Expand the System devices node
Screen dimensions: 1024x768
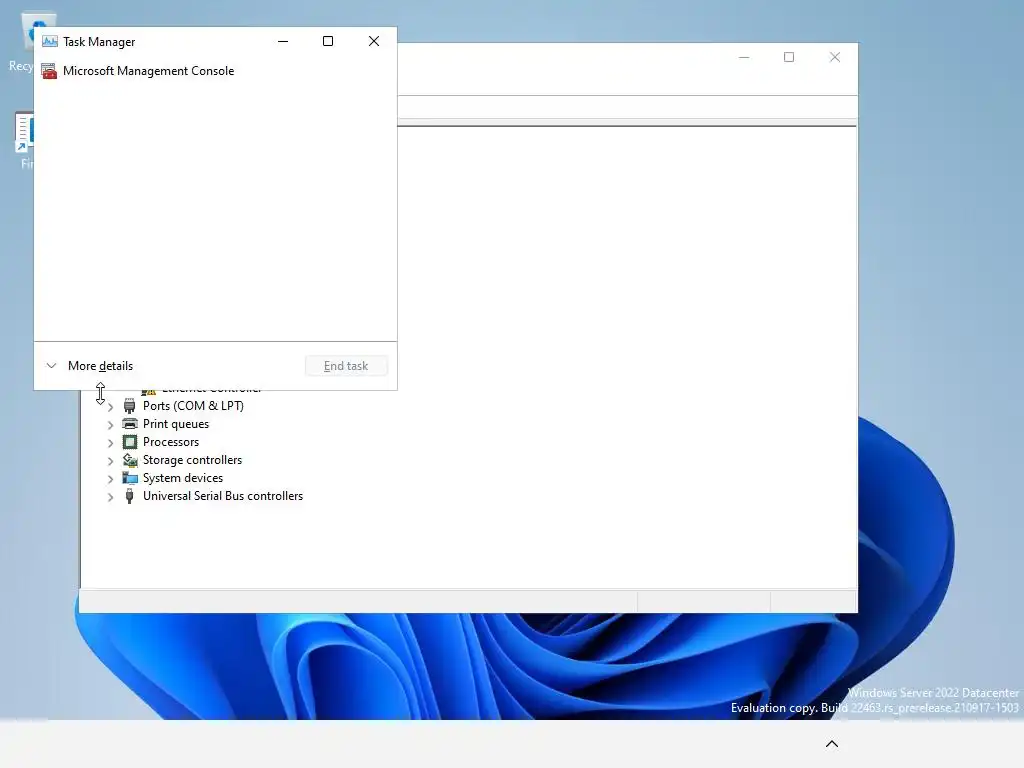(110, 479)
